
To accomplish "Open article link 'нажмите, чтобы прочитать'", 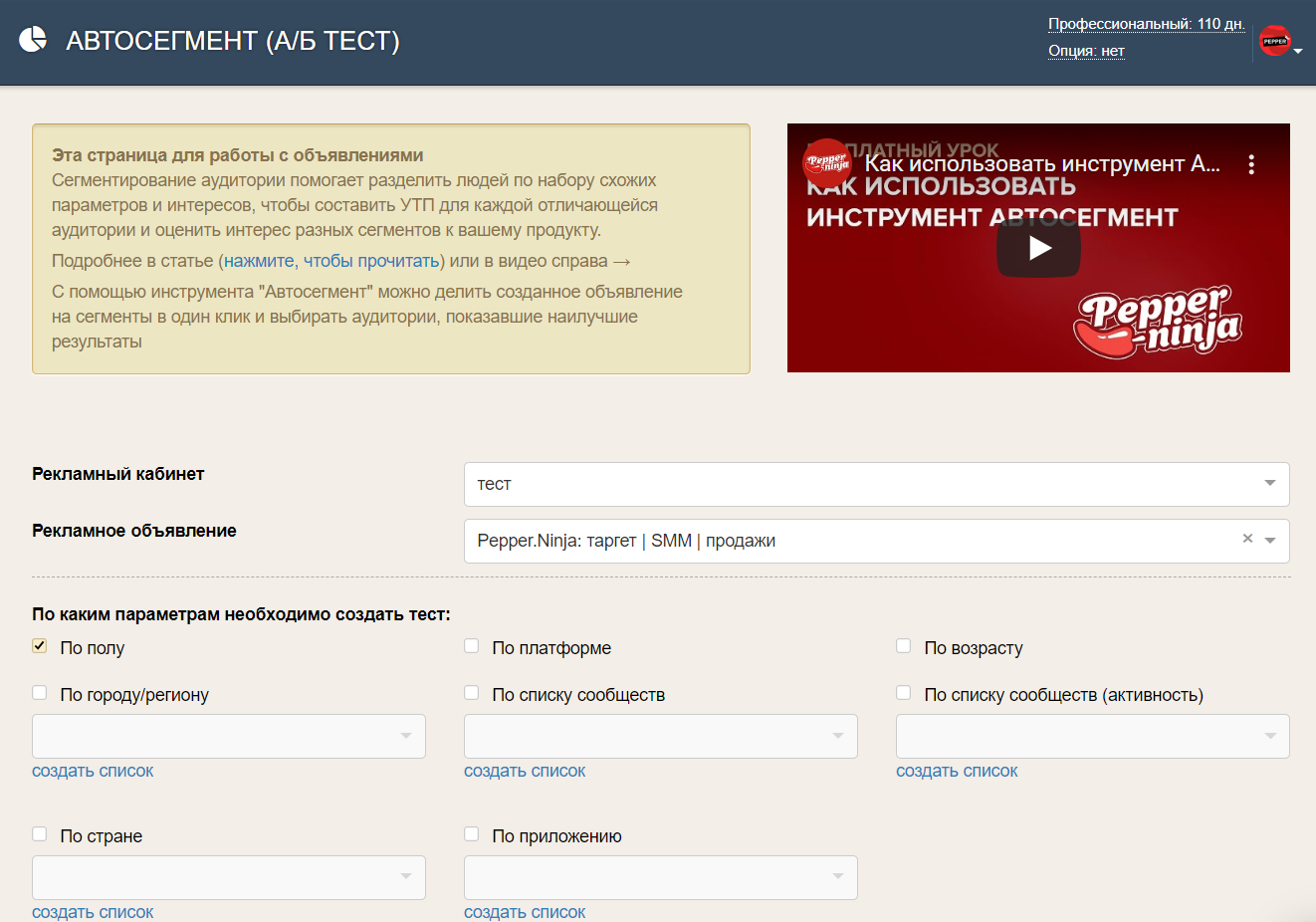I will pyautogui.click(x=331, y=261).
